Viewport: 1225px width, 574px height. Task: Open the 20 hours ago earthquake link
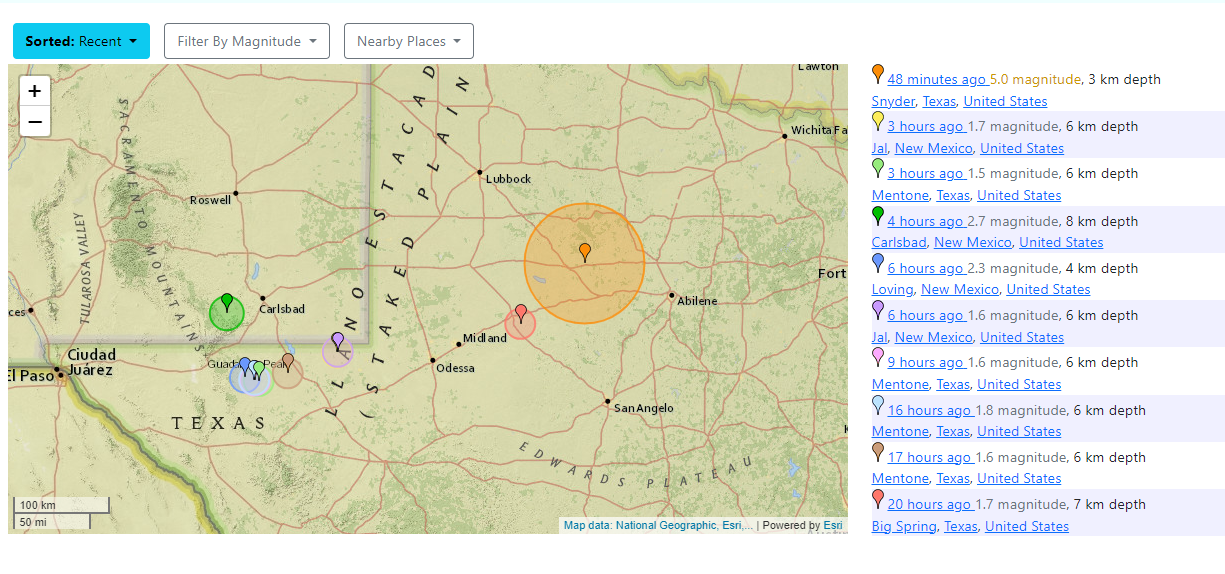pyautogui.click(x=929, y=504)
